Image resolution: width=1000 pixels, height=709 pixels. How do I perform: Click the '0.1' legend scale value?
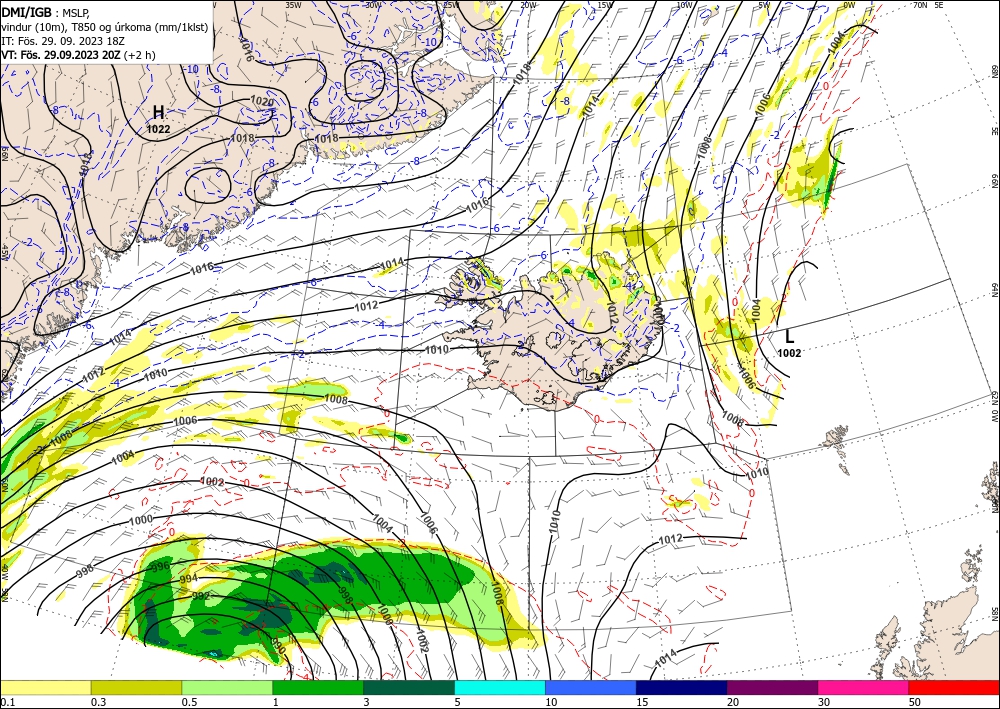pyautogui.click(x=6, y=702)
